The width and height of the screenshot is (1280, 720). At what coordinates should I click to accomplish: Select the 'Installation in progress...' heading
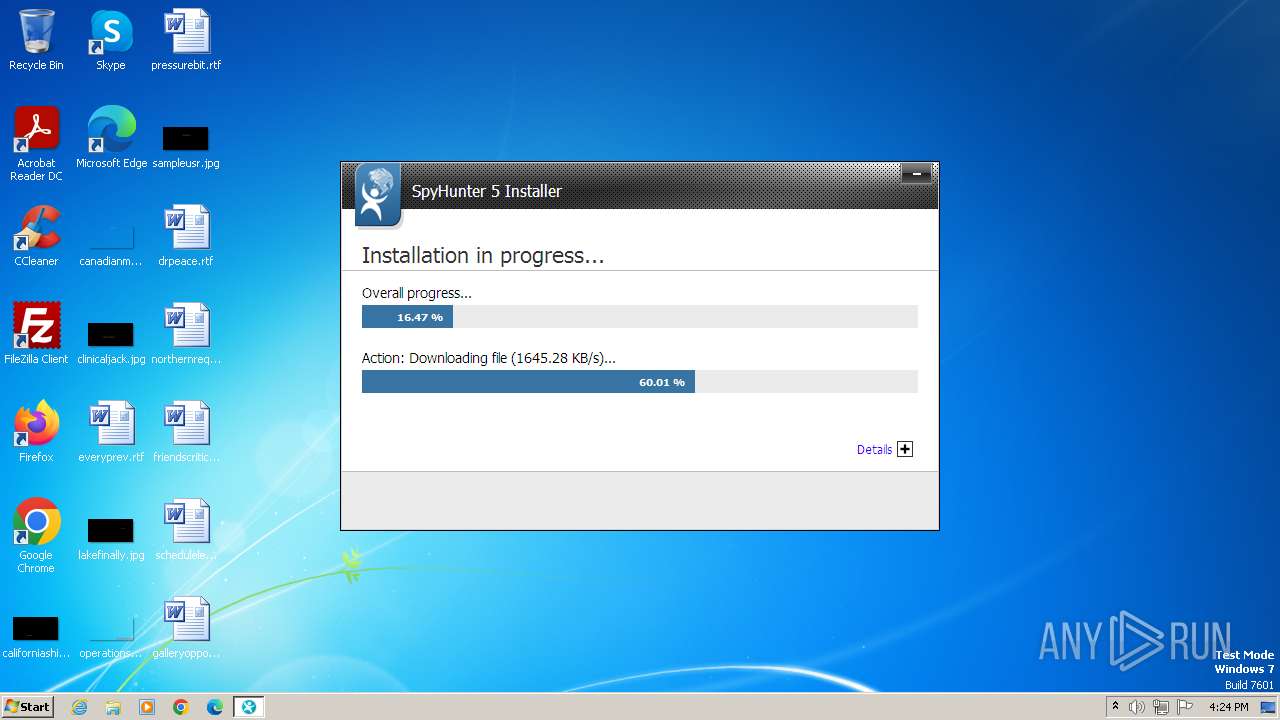(x=483, y=256)
